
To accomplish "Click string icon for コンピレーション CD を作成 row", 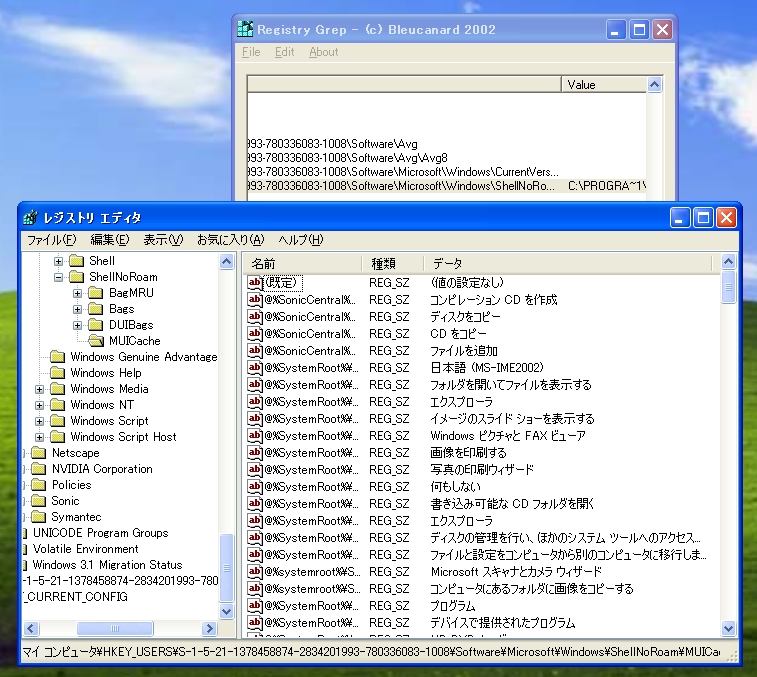I will click(255, 299).
